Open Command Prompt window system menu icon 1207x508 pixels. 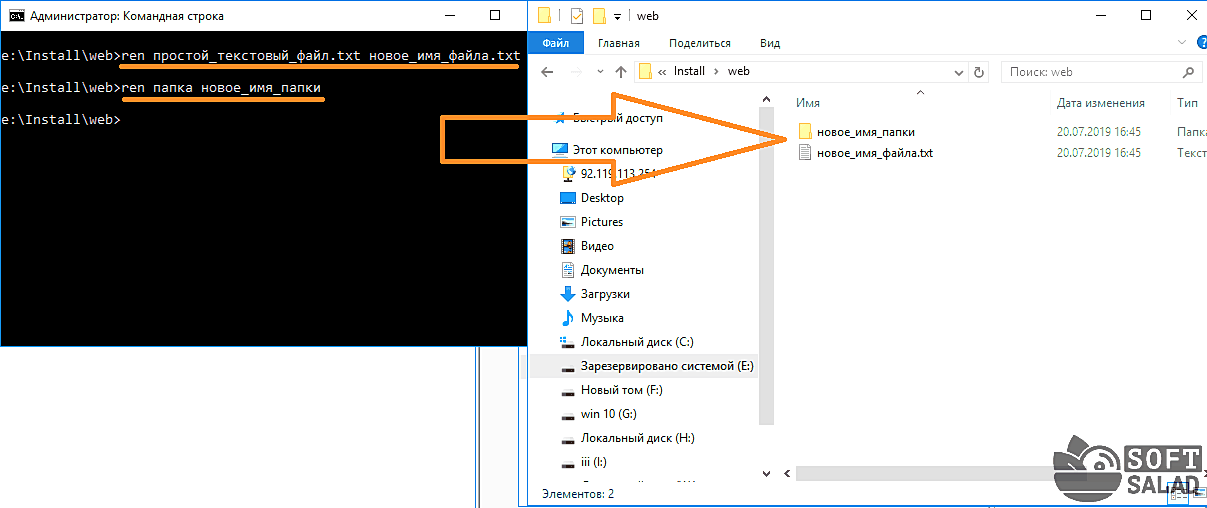16,16
